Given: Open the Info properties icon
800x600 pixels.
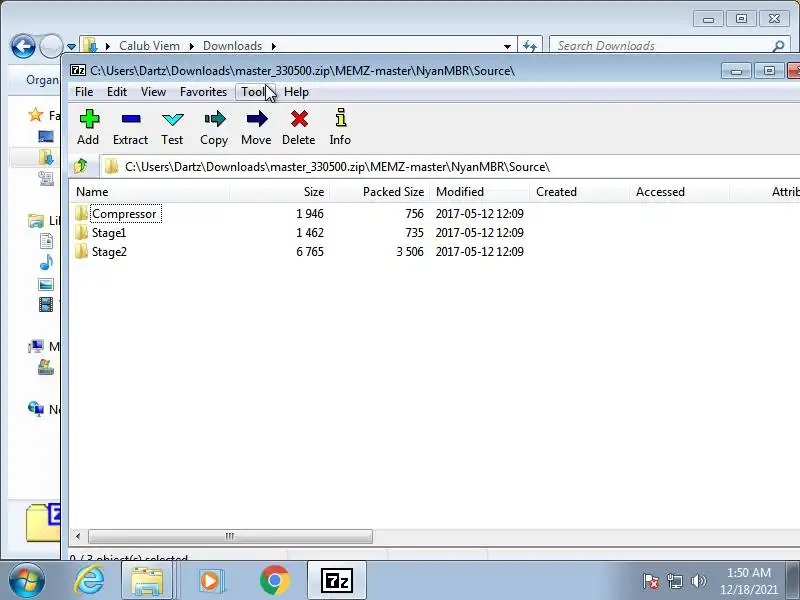Looking at the screenshot, I should tap(341, 118).
